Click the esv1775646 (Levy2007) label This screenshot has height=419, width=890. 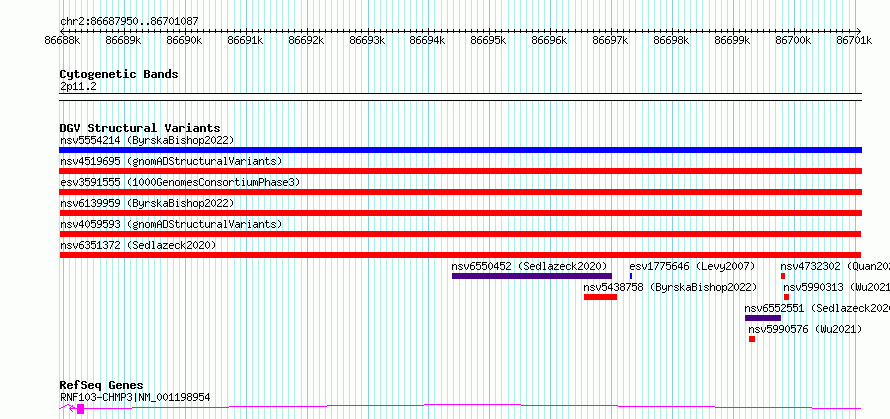click(692, 266)
